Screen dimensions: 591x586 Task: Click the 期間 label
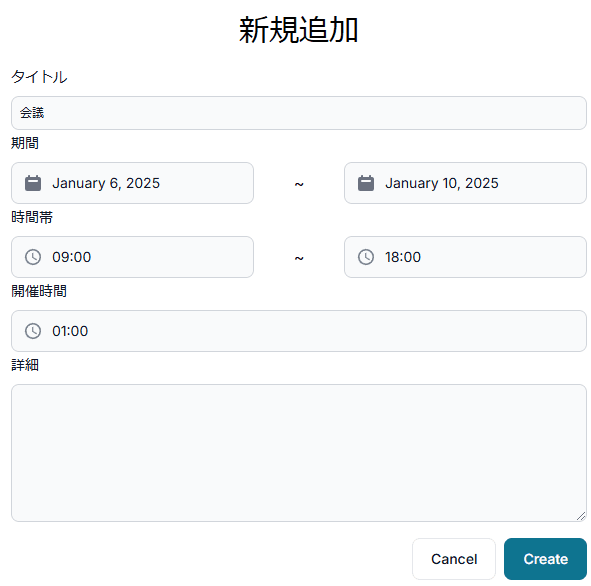(x=25, y=143)
